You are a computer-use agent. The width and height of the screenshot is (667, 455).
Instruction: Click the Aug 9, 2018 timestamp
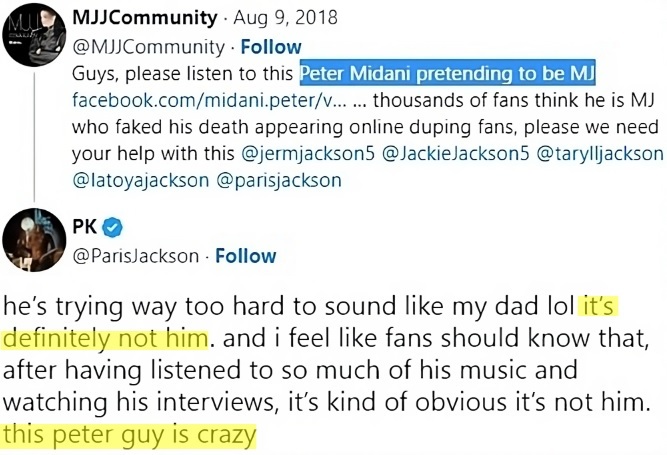[285, 18]
